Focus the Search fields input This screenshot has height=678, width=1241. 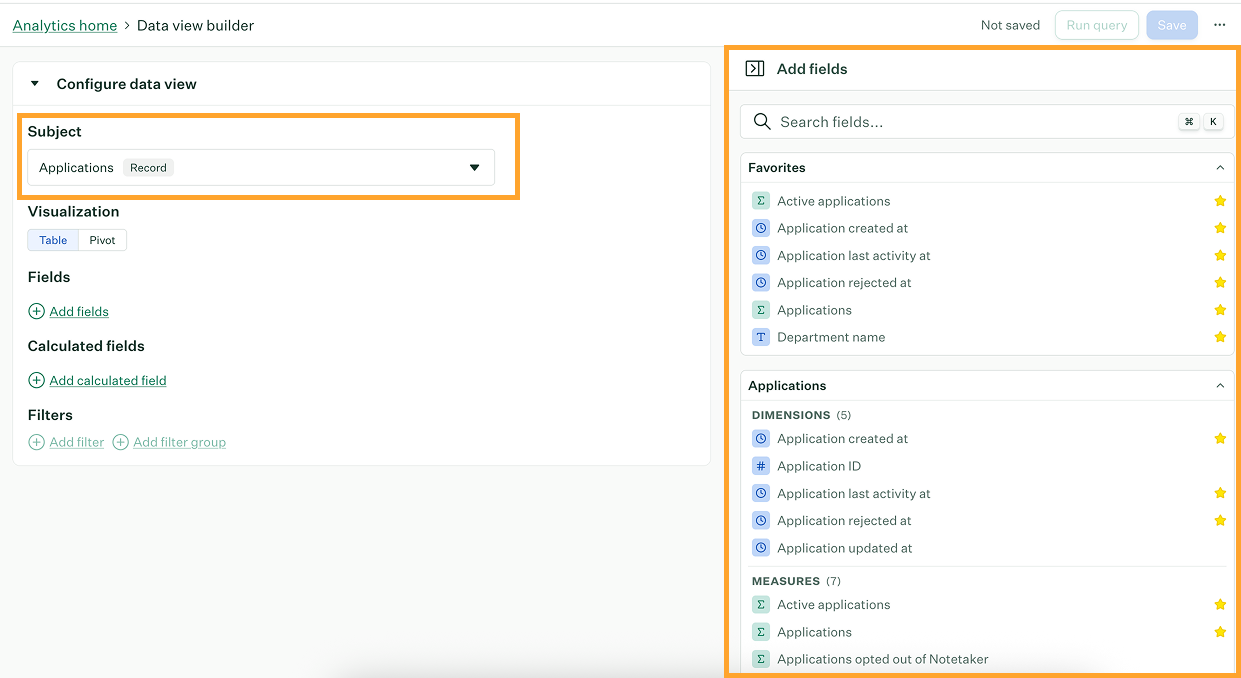pyautogui.click(x=987, y=121)
